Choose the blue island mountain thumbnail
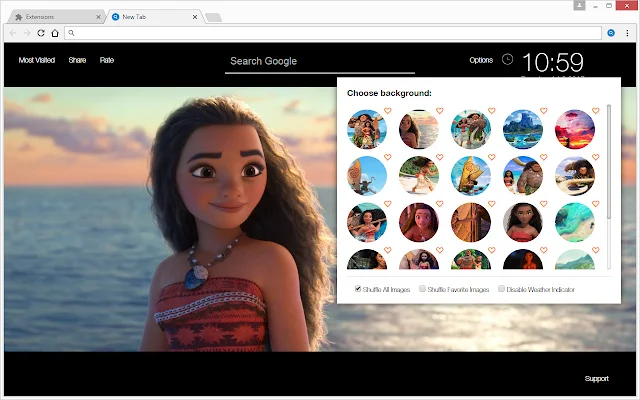This screenshot has width=640, height=400. (523, 129)
